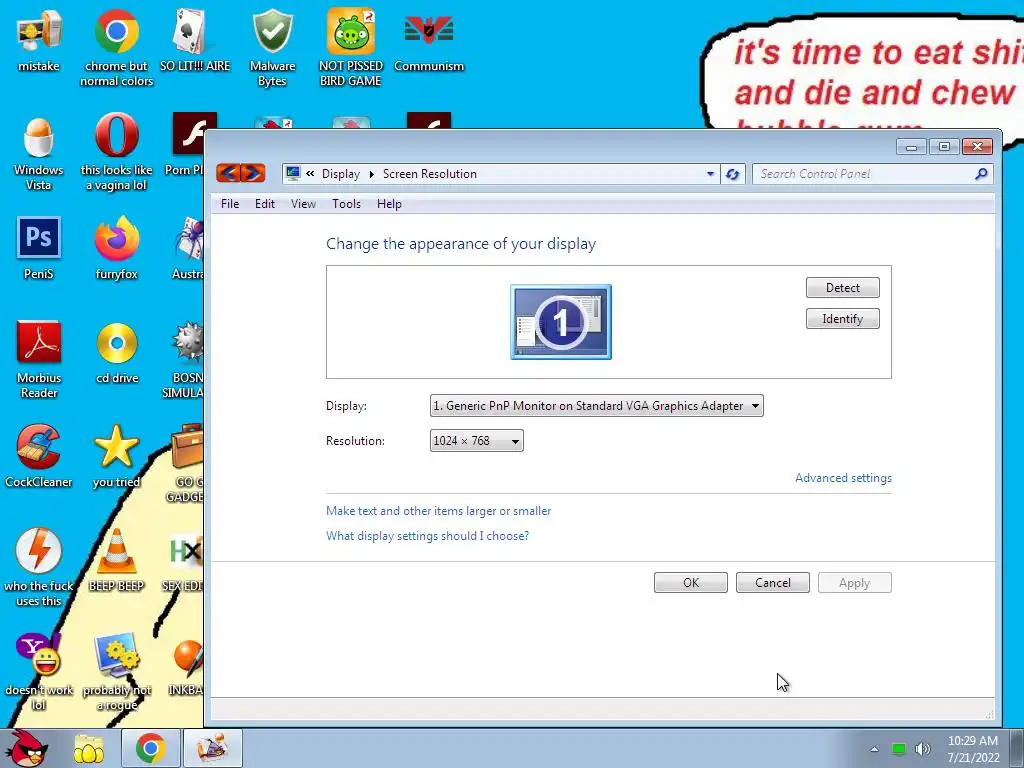This screenshot has width=1024, height=768.
Task: Click the search magnifier icon
Action: [981, 174]
